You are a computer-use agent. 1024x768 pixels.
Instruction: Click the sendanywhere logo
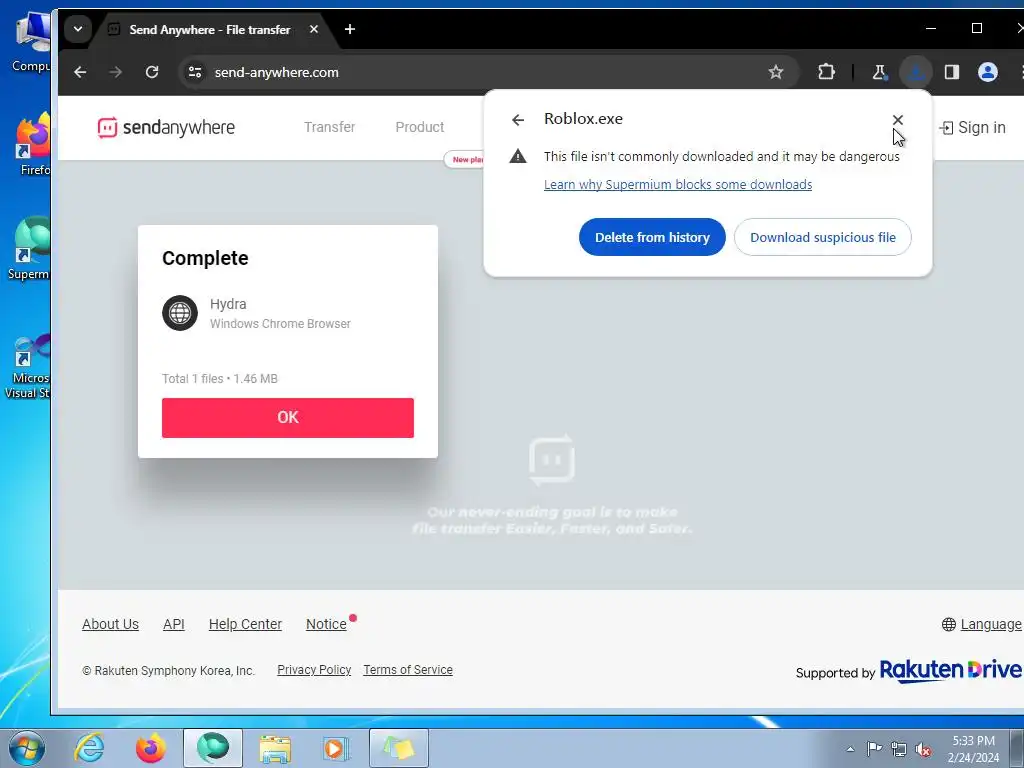pos(166,127)
